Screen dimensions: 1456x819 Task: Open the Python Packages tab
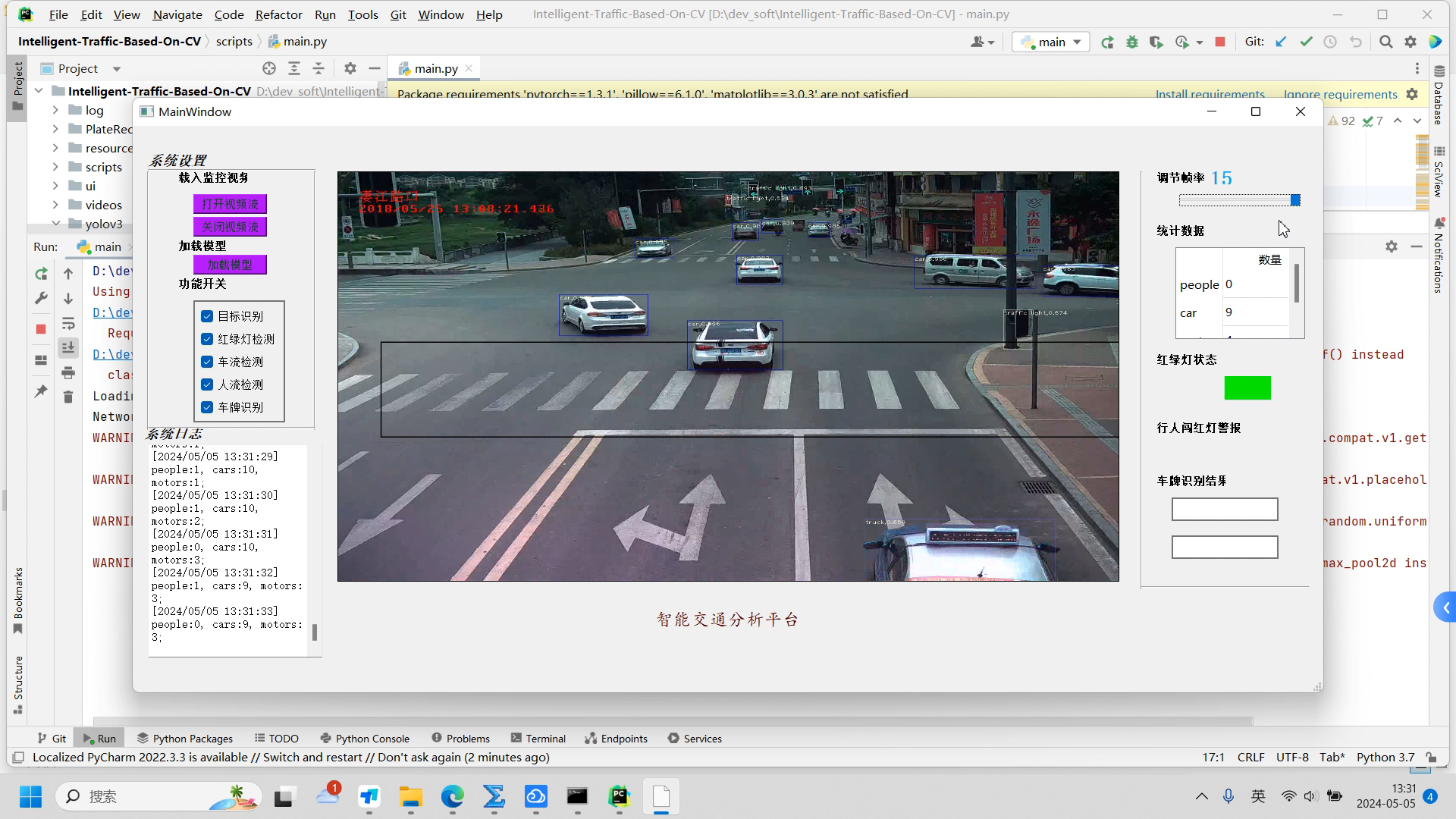(x=185, y=739)
